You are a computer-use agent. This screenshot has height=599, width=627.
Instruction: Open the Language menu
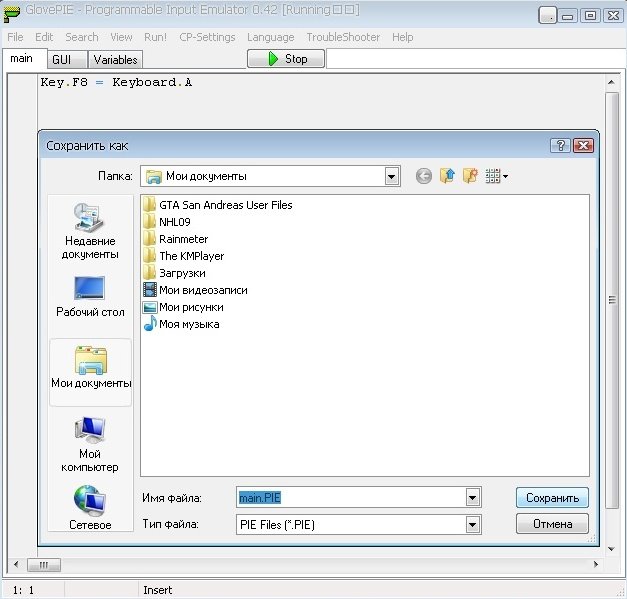pyautogui.click(x=271, y=37)
